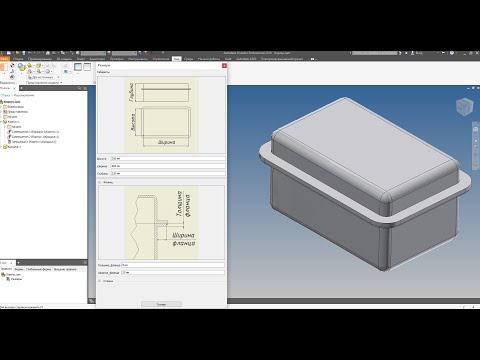
Task: Open the Глобальные формы tab
Action: (39, 269)
